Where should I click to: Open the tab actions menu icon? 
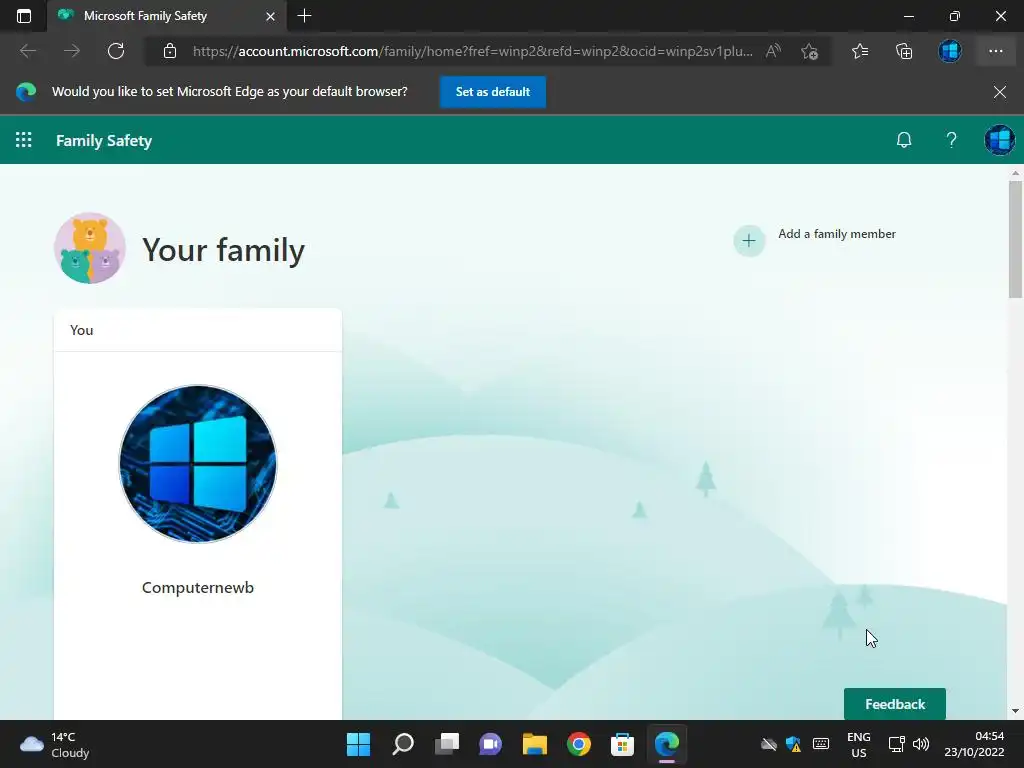point(24,16)
